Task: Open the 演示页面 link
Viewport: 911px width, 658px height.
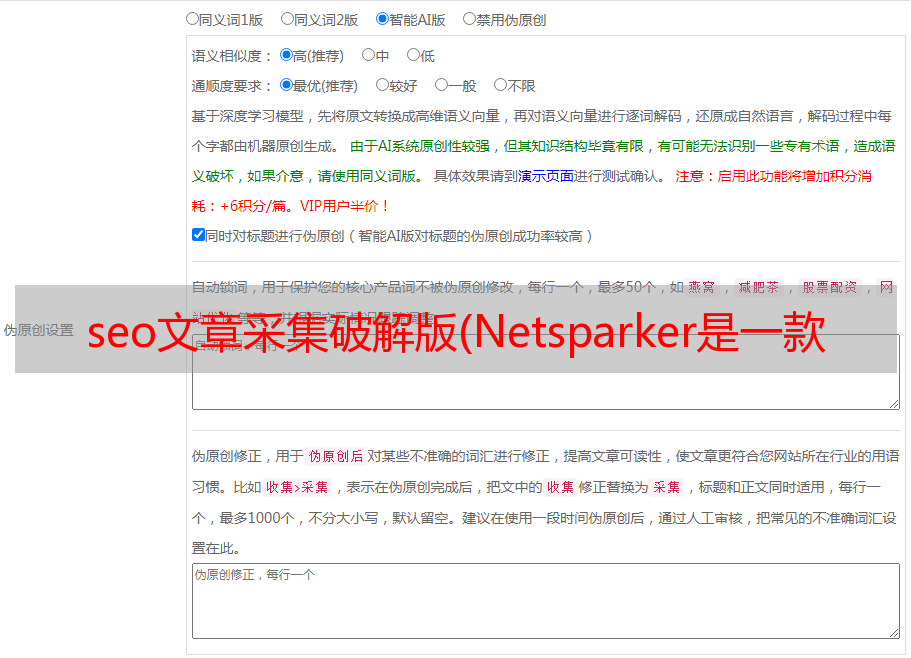Action: pos(546,176)
